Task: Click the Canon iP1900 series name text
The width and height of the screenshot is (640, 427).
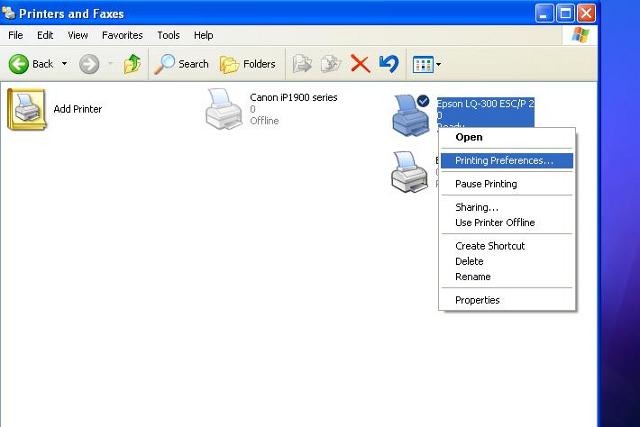Action: (293, 98)
